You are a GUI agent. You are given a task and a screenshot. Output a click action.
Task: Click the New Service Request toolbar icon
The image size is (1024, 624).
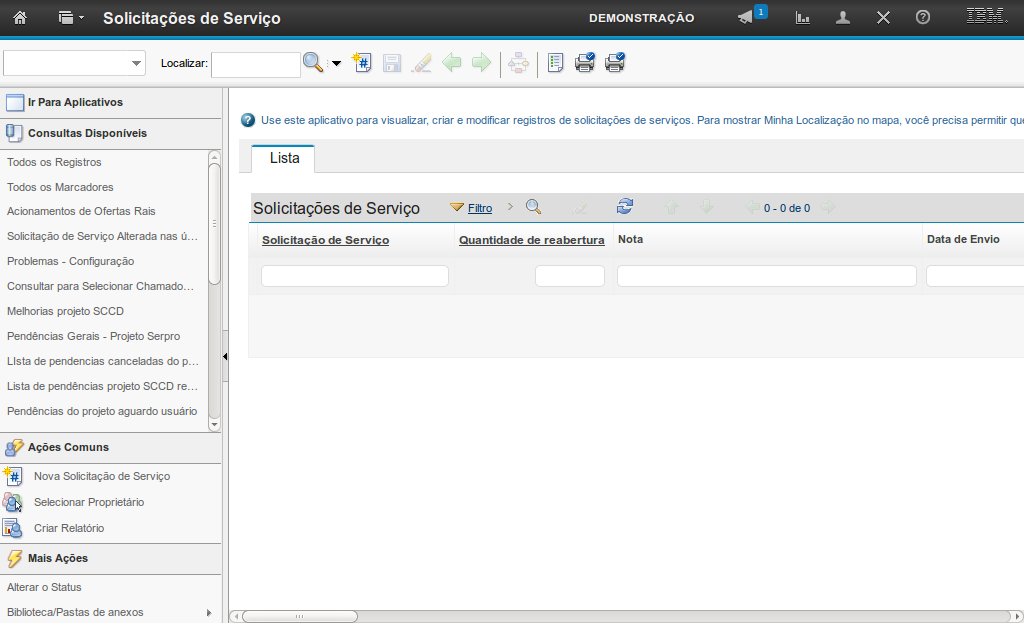[x=362, y=63]
